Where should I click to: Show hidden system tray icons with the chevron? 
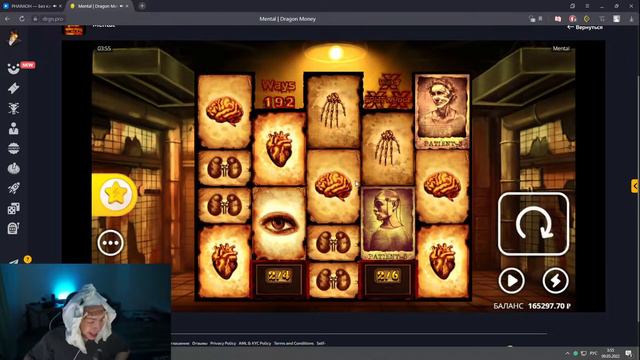coord(567,353)
